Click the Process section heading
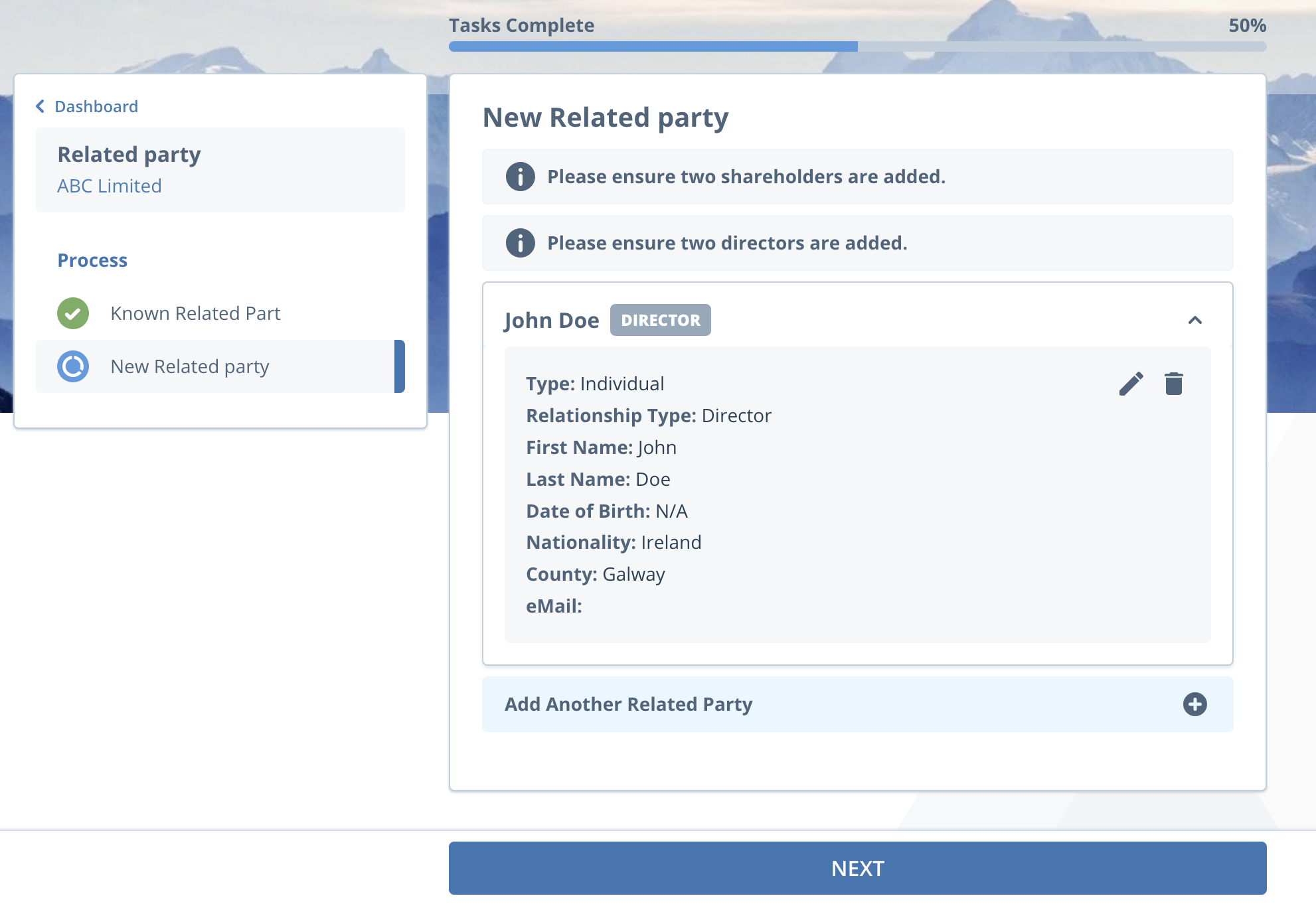The height and width of the screenshot is (904, 1316). (x=92, y=260)
